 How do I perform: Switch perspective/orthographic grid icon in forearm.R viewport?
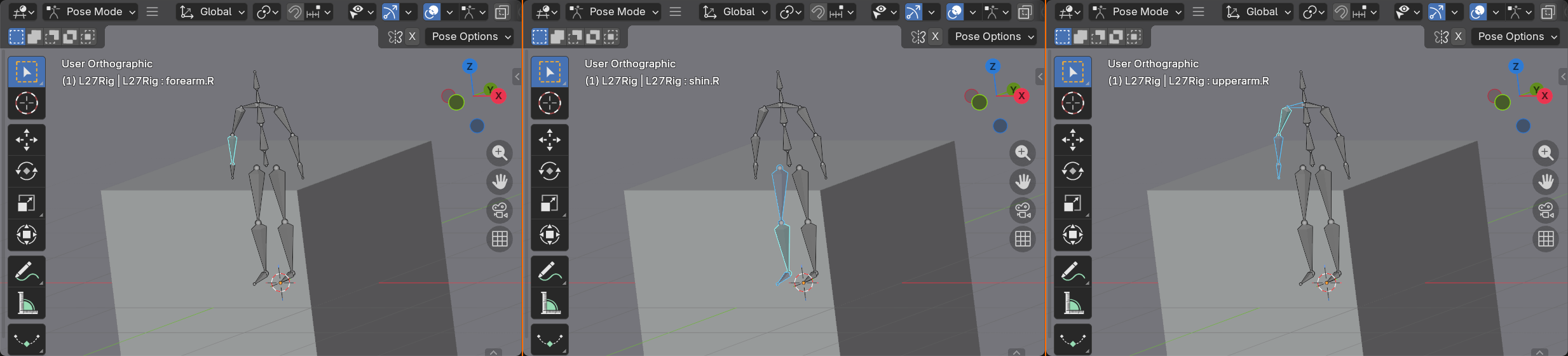(500, 239)
